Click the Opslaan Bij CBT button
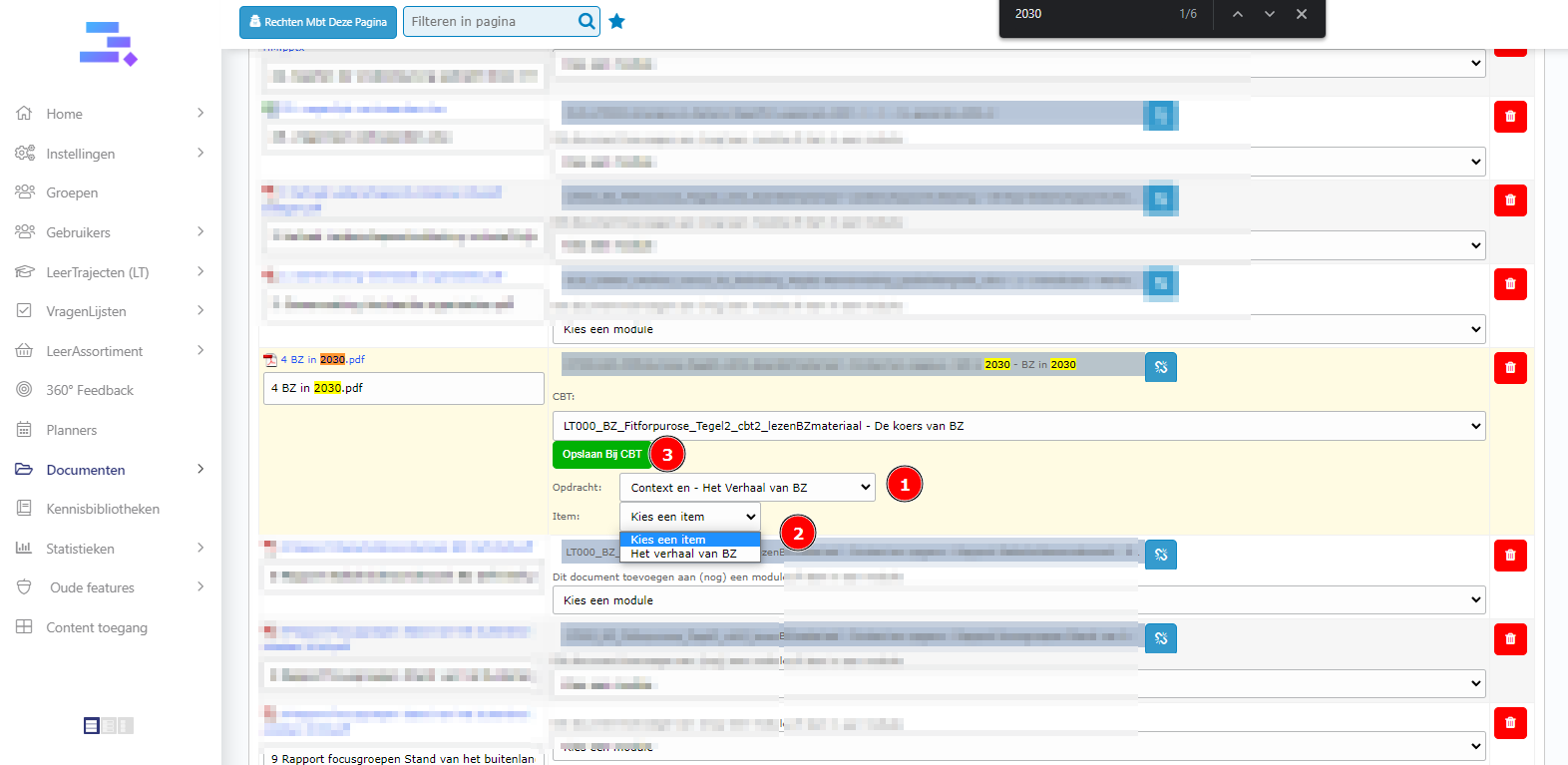The image size is (1568, 765). [x=601, y=455]
